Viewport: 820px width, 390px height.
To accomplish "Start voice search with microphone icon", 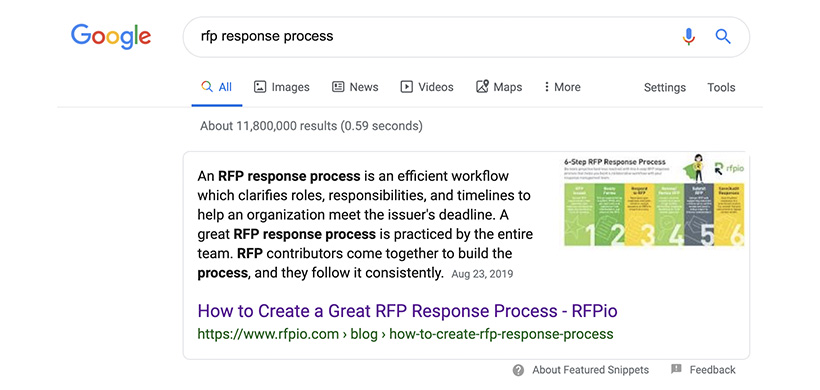I will [x=689, y=36].
